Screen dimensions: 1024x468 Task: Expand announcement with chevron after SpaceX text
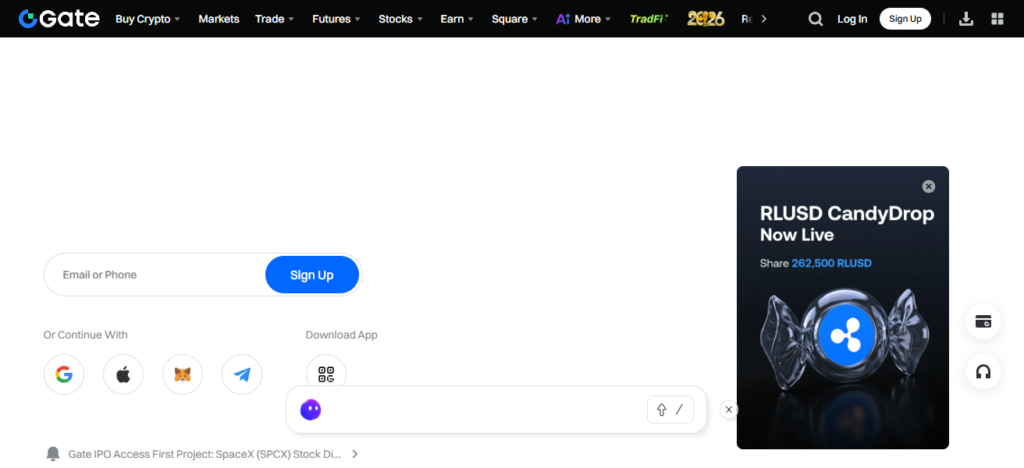click(x=355, y=454)
